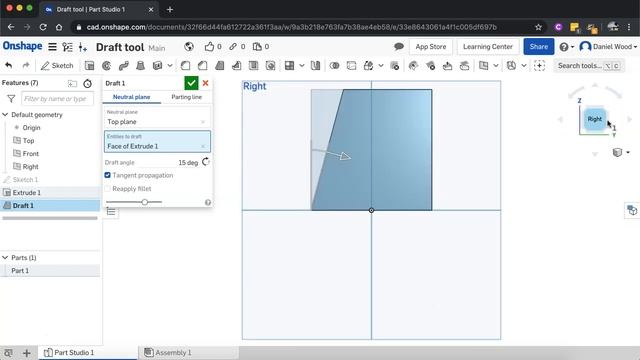Open the Daniel Wood account menu
Viewport: 640px width, 360px height.
pyautogui.click(x=608, y=47)
